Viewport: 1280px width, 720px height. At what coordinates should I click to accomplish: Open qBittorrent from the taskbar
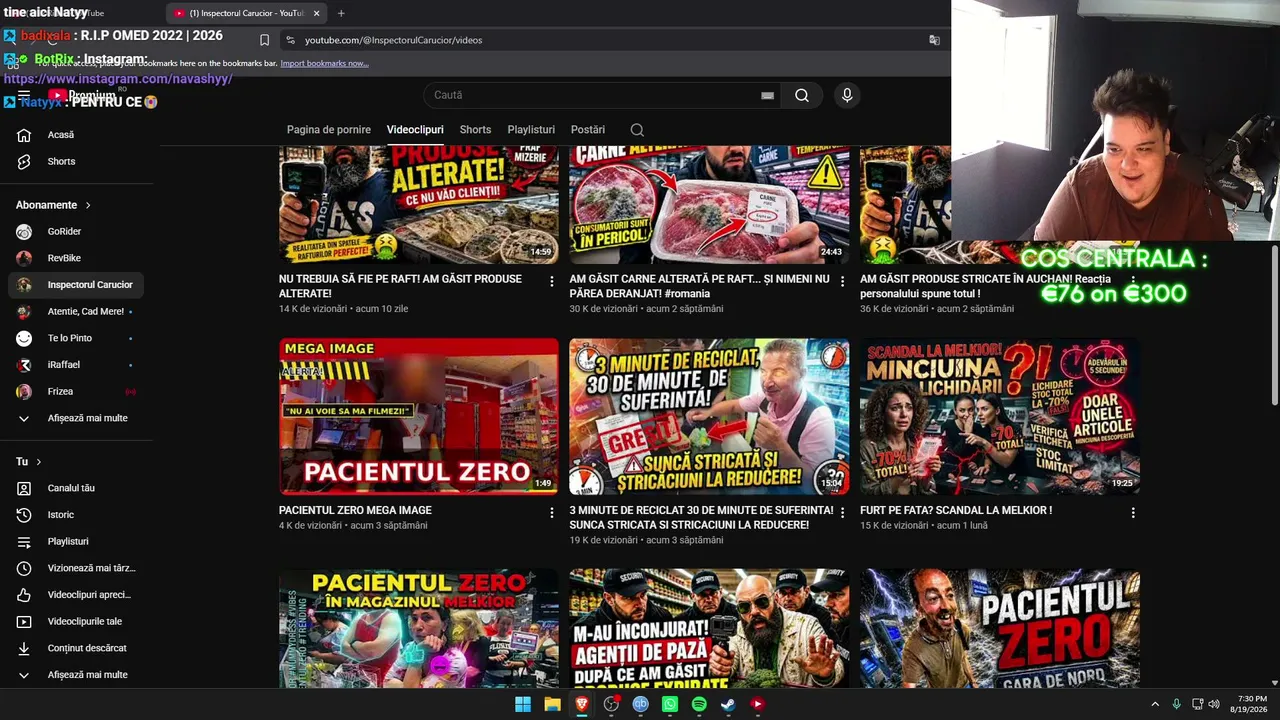click(641, 704)
